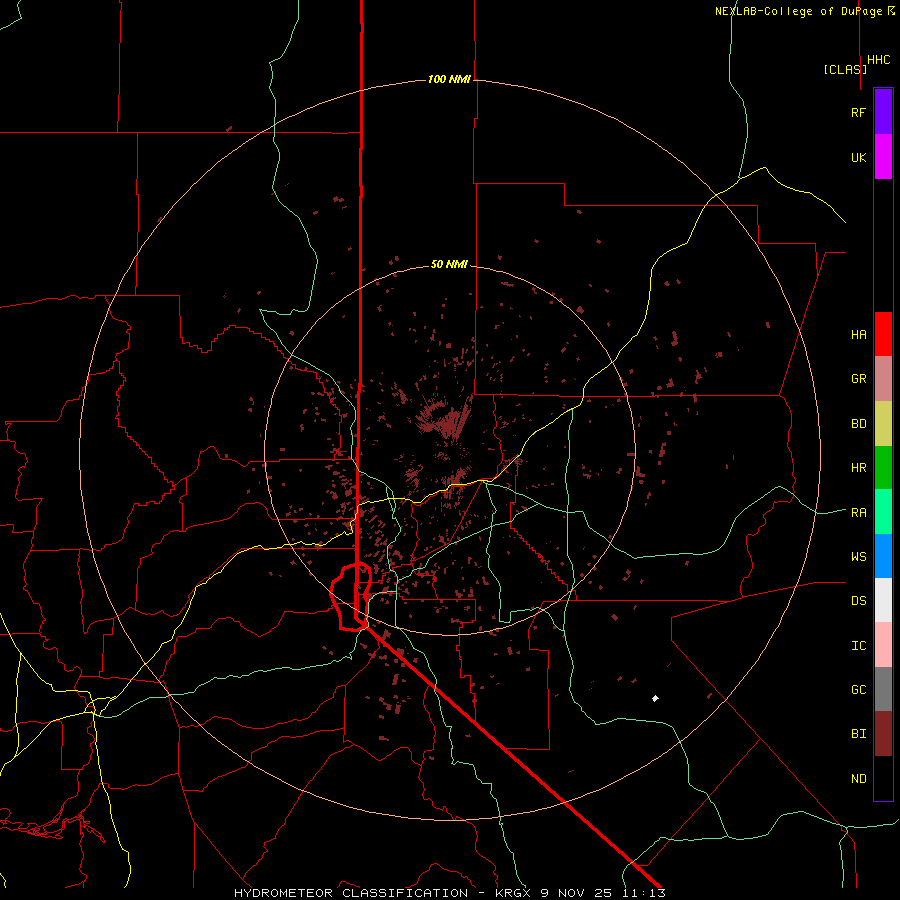Click the HR legend label
Image resolution: width=900 pixels, height=900 pixels.
[x=858, y=468]
